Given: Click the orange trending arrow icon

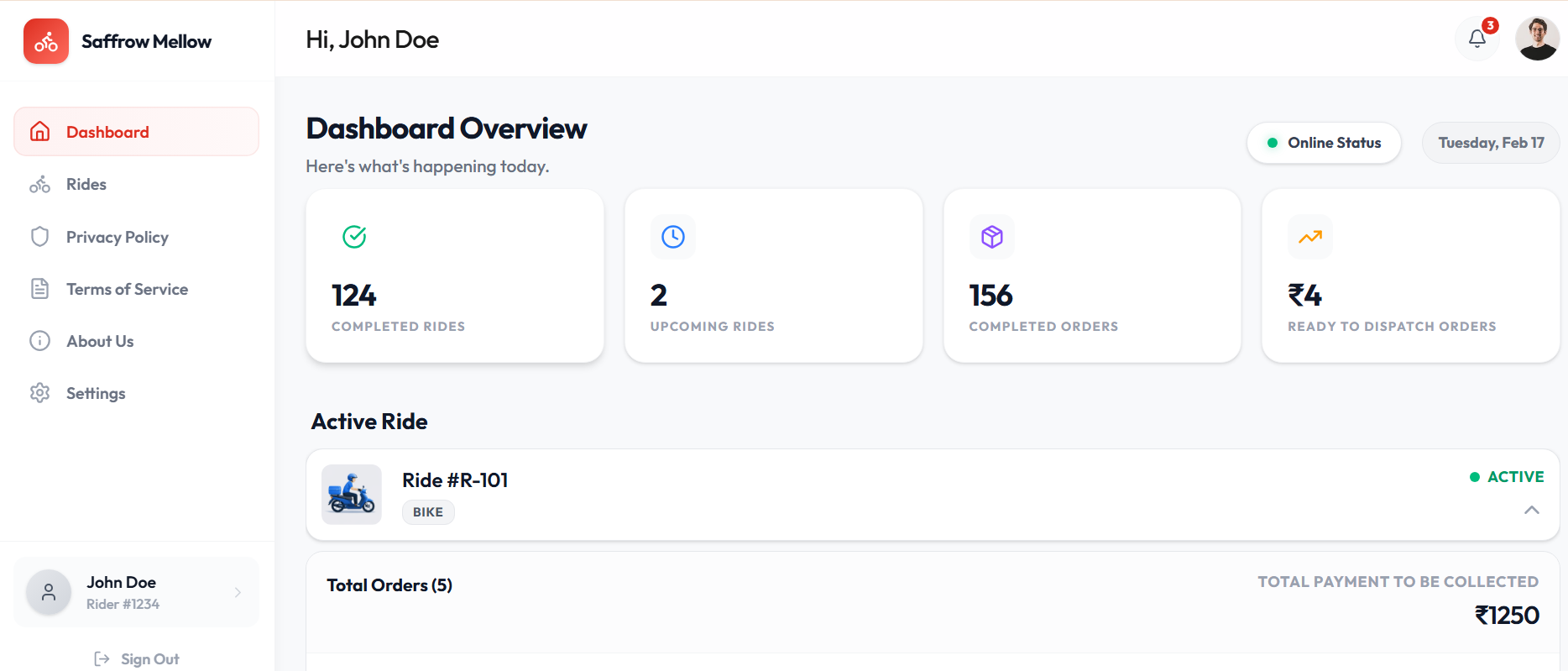Looking at the screenshot, I should click(x=1309, y=237).
